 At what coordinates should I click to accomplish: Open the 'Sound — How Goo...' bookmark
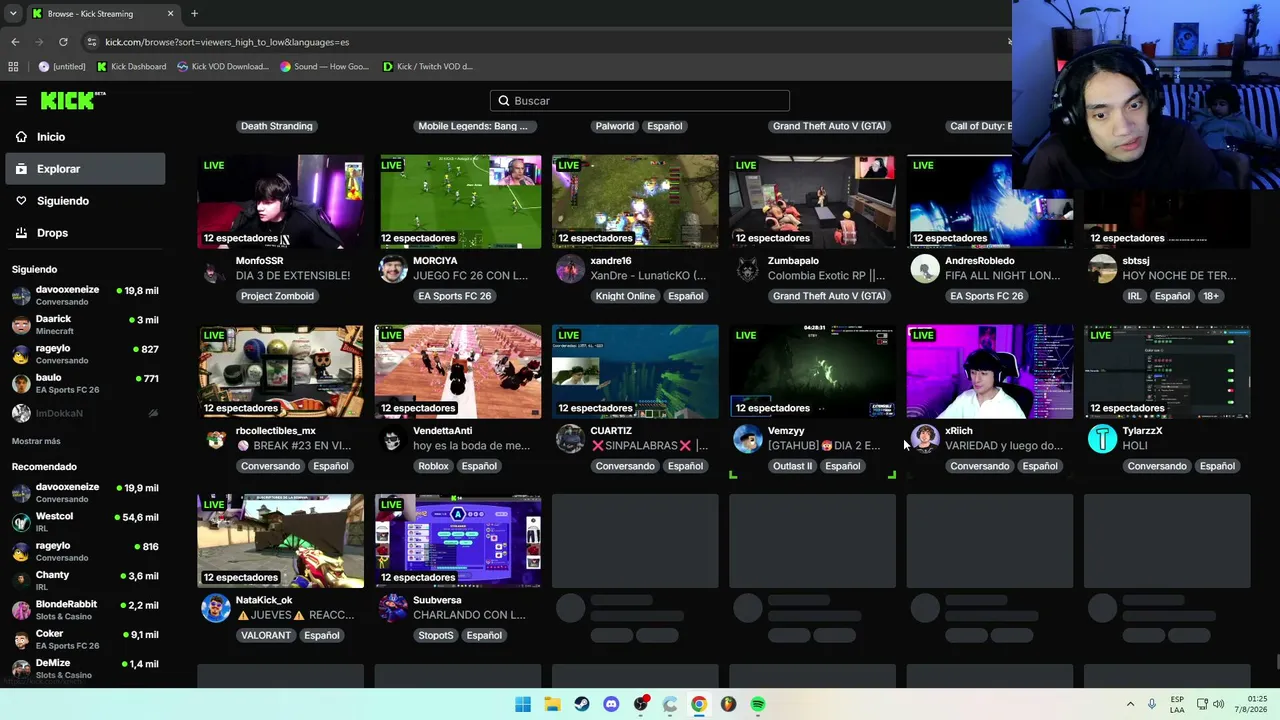(x=324, y=67)
